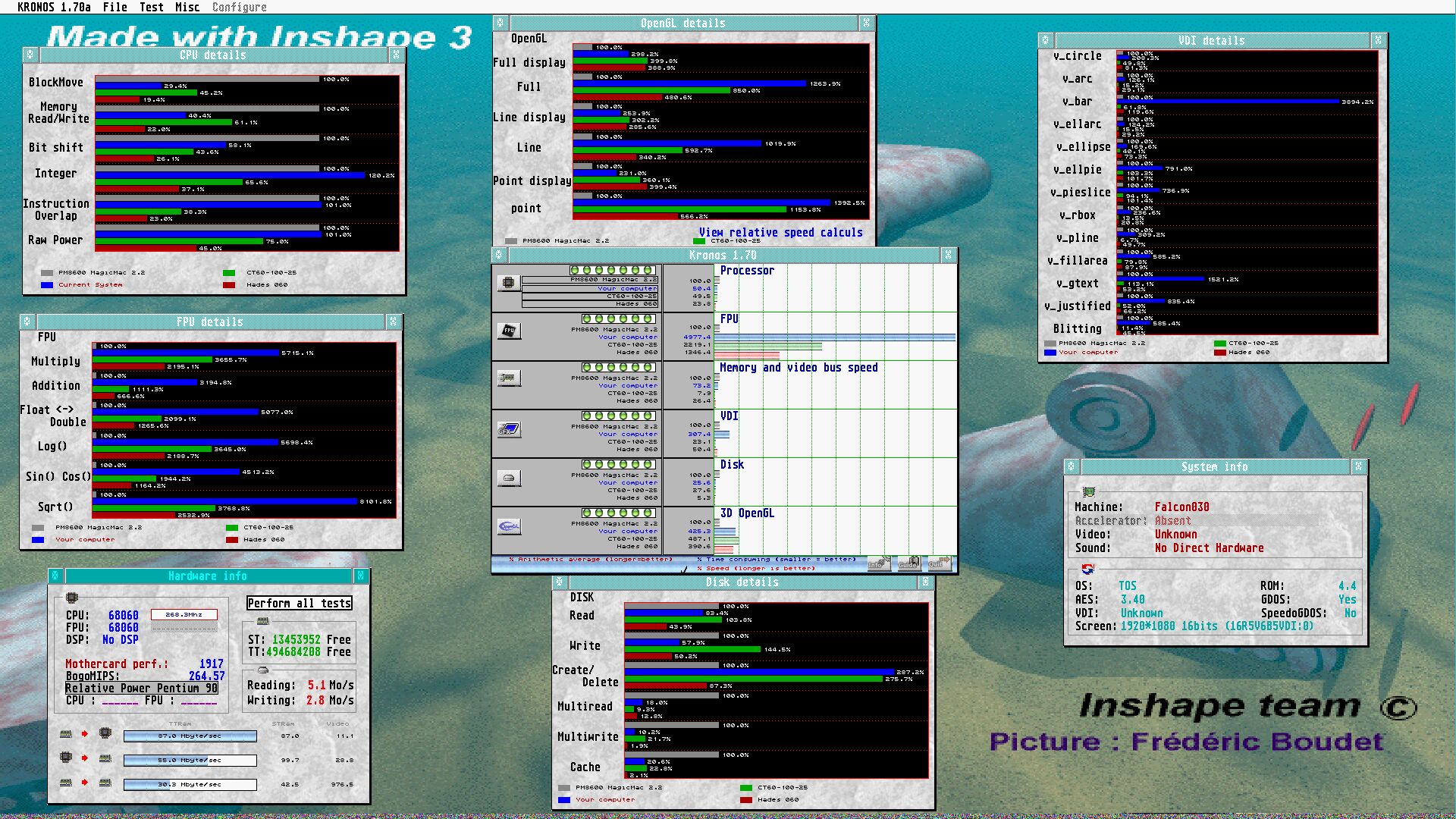
Task: Open the Test menu
Action: coord(151,7)
